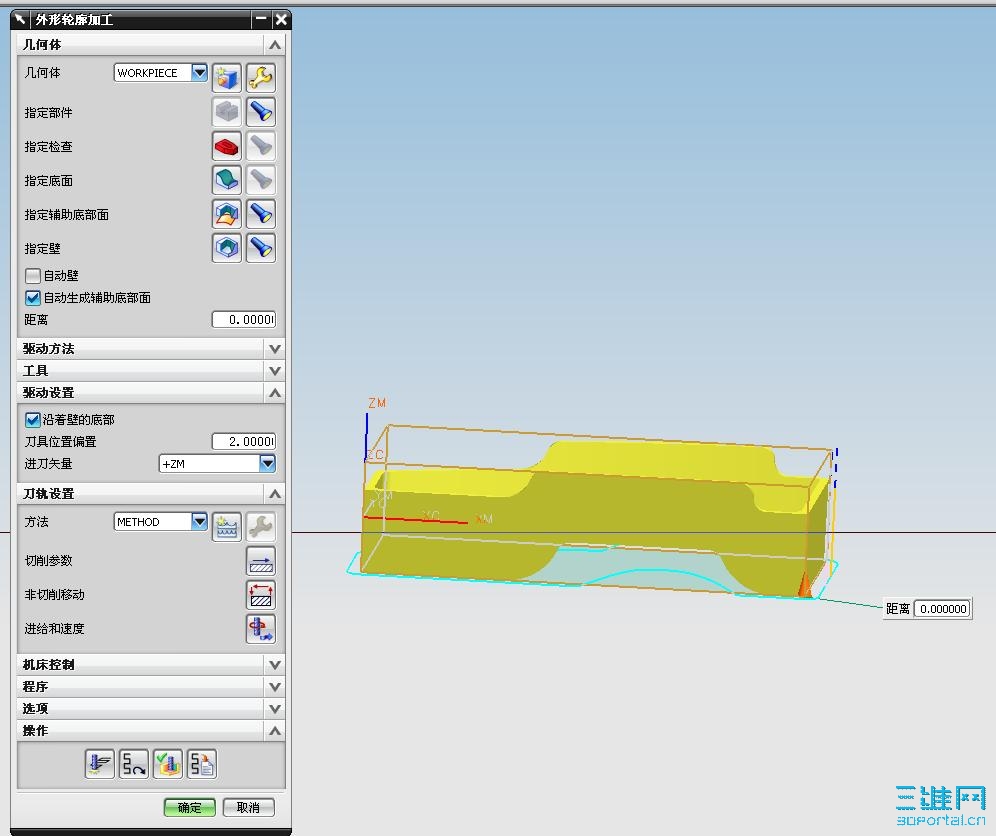Viewport: 996px width, 836px height.
Task: Click the 指定部件 select part icon
Action: point(227,112)
